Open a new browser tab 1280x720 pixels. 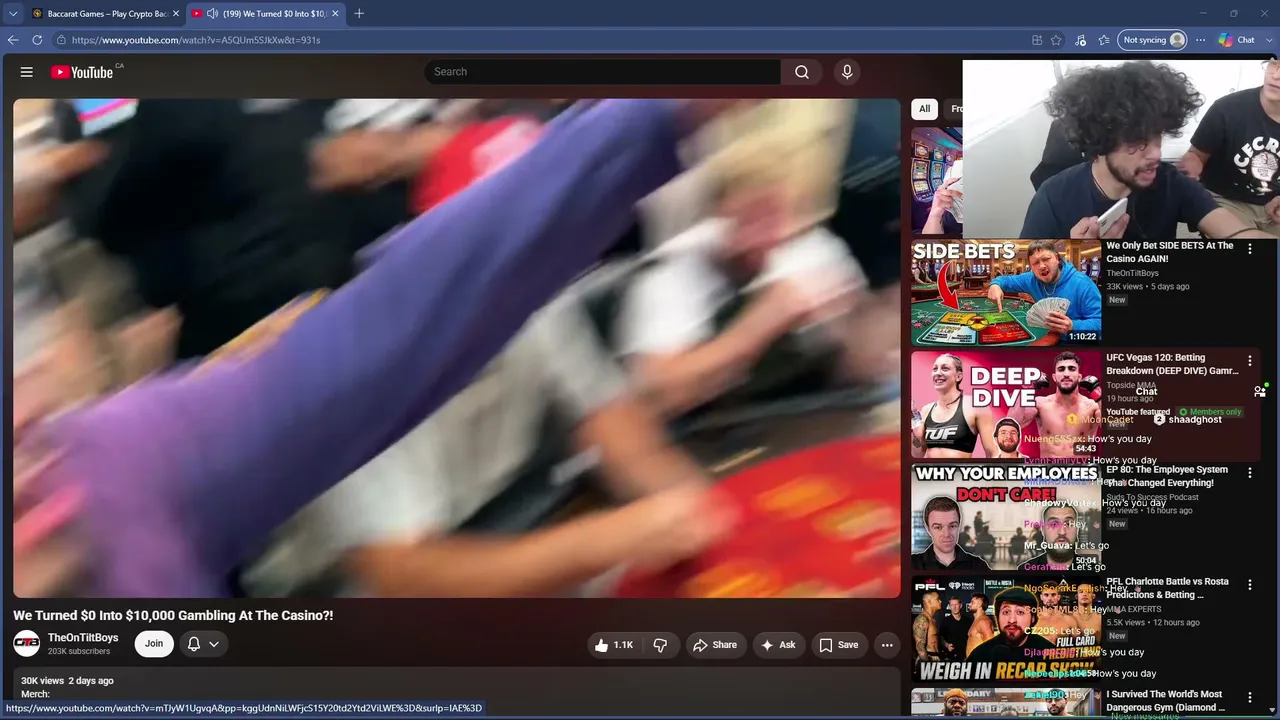pyautogui.click(x=359, y=13)
